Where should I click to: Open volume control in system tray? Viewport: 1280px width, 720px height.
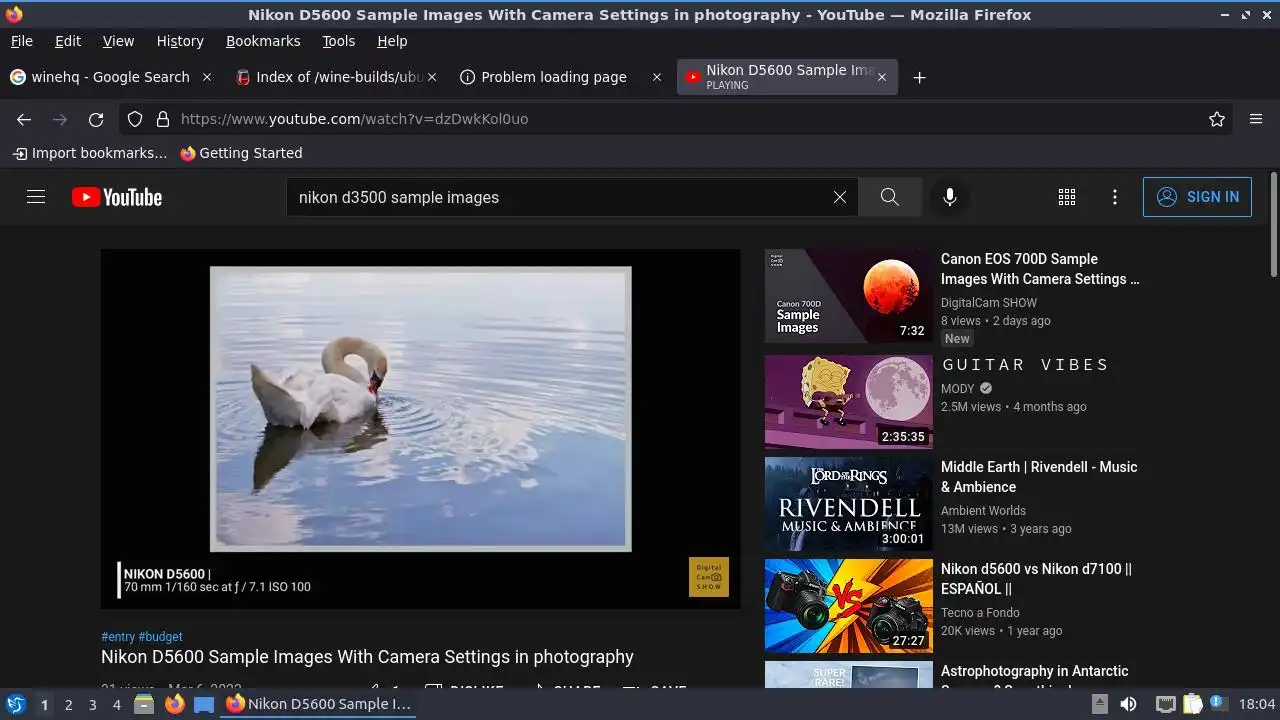pos(1128,704)
